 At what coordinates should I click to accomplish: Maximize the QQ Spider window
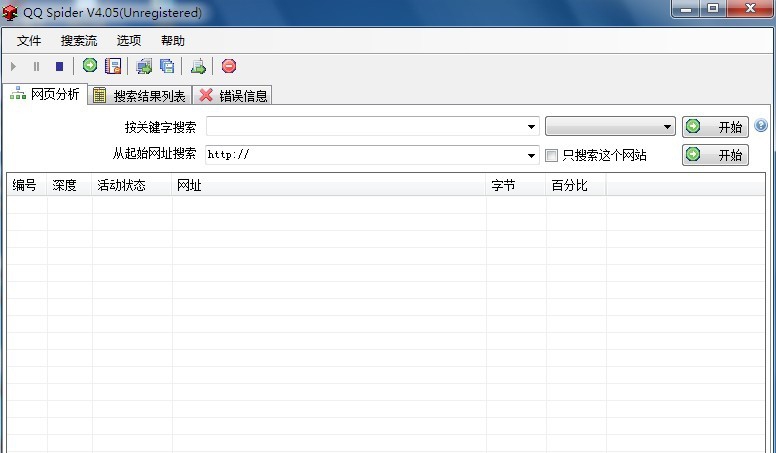tap(713, 8)
